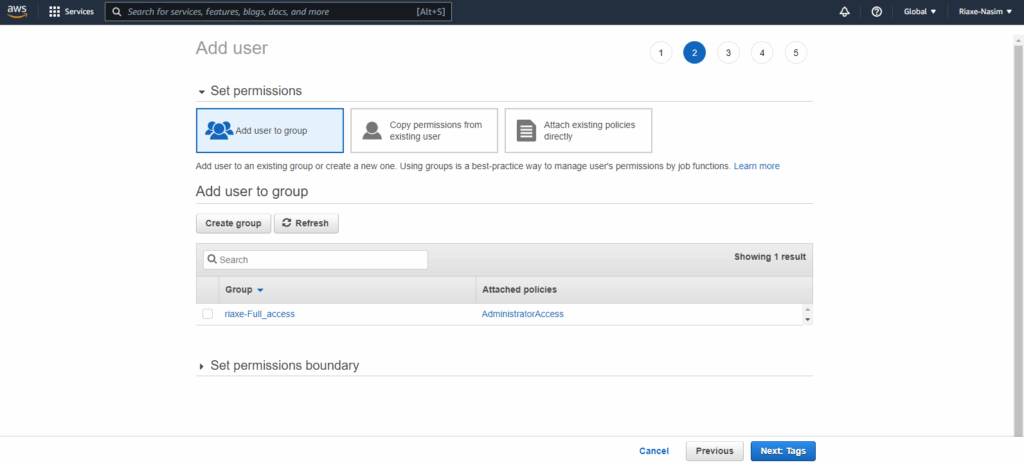Image resolution: width=1024 pixels, height=465 pixels.
Task: Check the riaxe-Full_access group checkbox
Action: 208,314
